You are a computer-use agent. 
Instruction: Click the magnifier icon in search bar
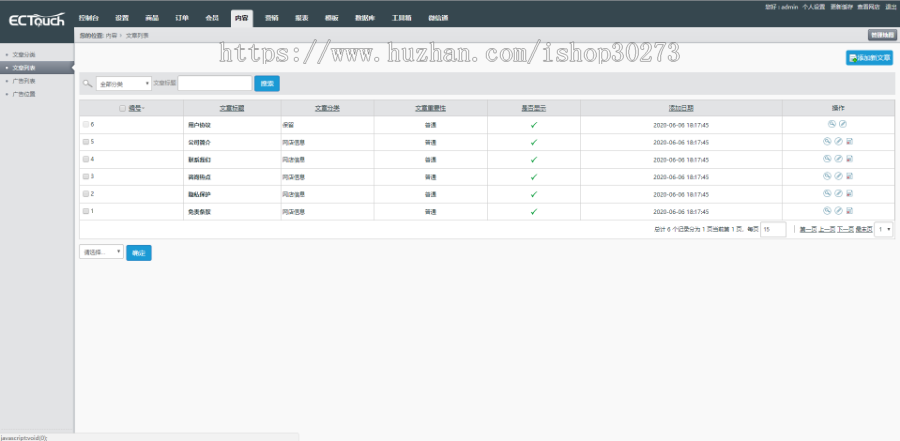[88, 84]
